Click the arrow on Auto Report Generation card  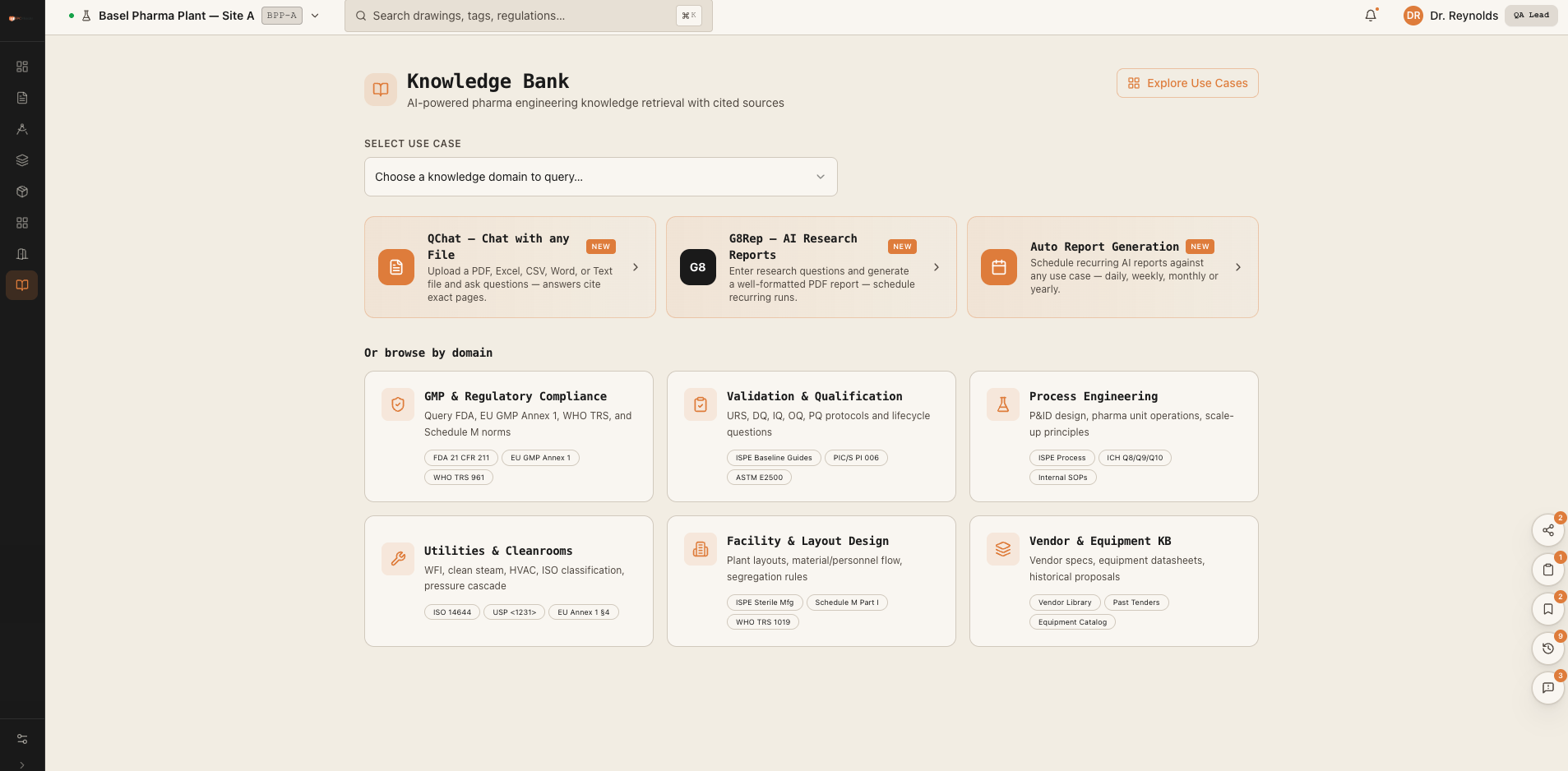[x=1238, y=267]
